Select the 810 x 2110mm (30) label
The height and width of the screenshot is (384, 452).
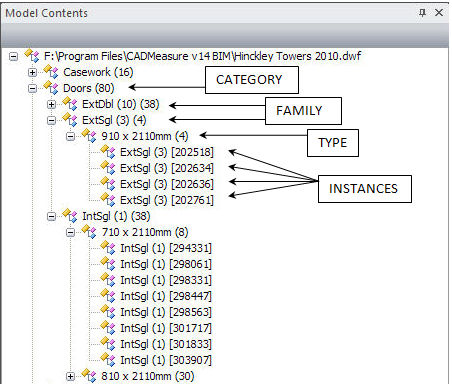coord(148,376)
